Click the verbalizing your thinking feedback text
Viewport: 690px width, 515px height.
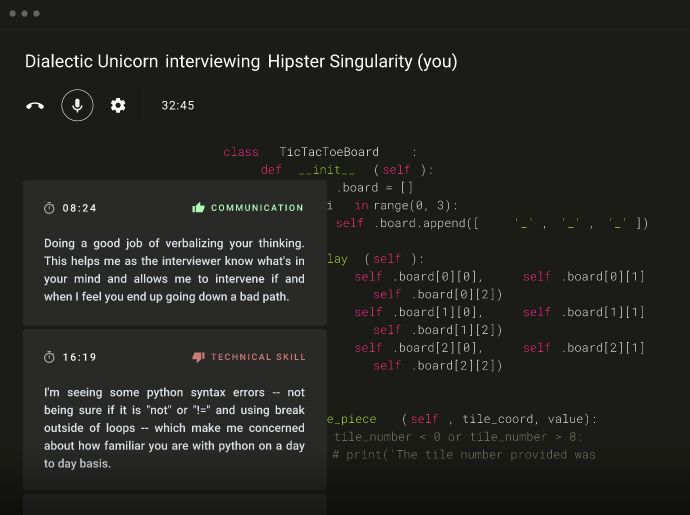pyautogui.click(x=174, y=270)
